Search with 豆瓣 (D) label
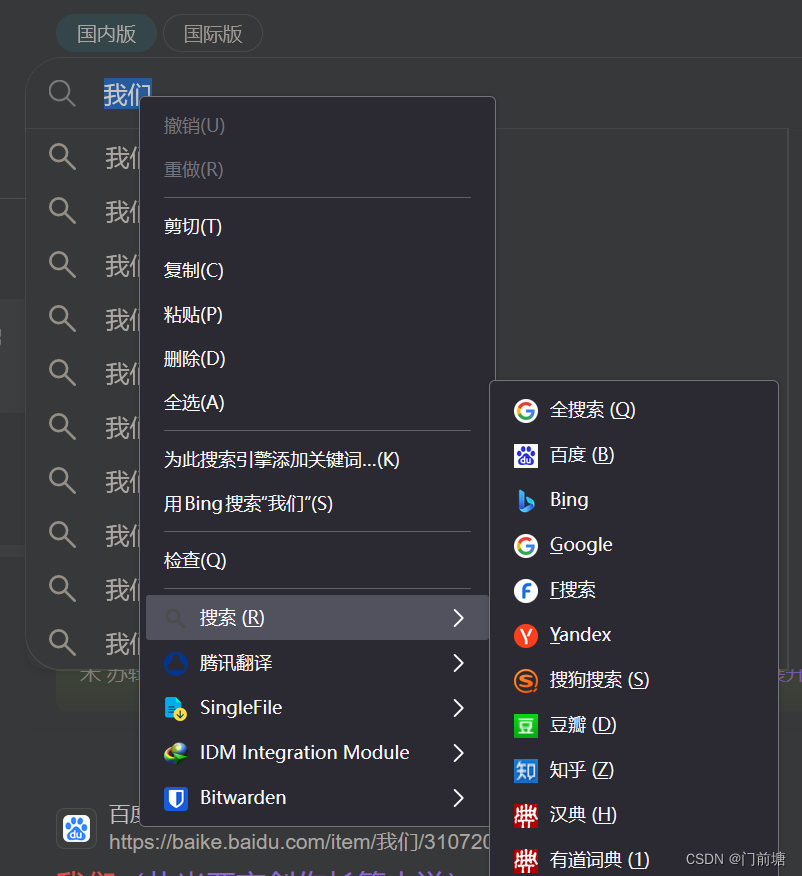 click(x=583, y=726)
